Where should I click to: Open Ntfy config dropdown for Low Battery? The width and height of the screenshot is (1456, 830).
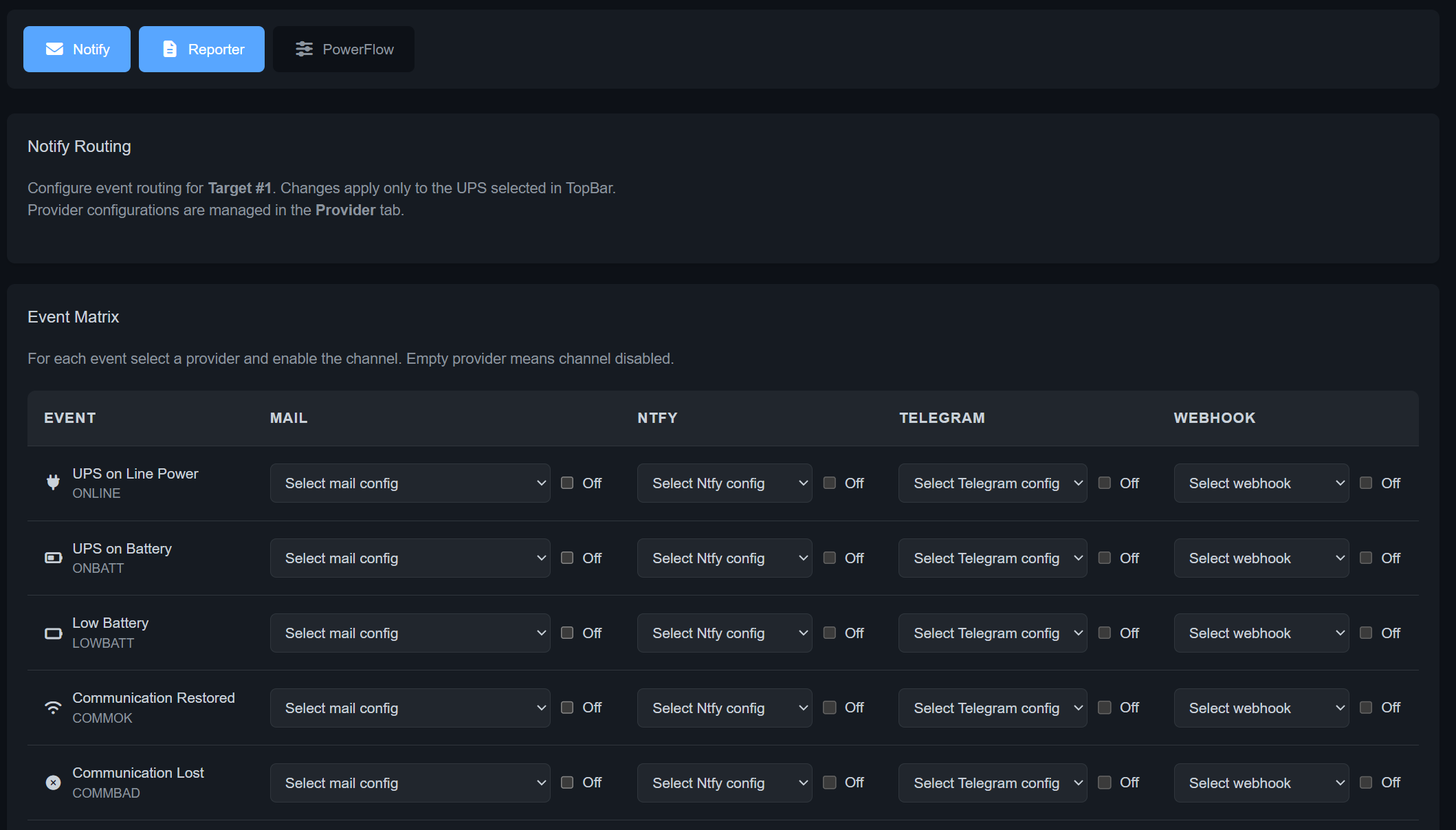pyautogui.click(x=725, y=633)
